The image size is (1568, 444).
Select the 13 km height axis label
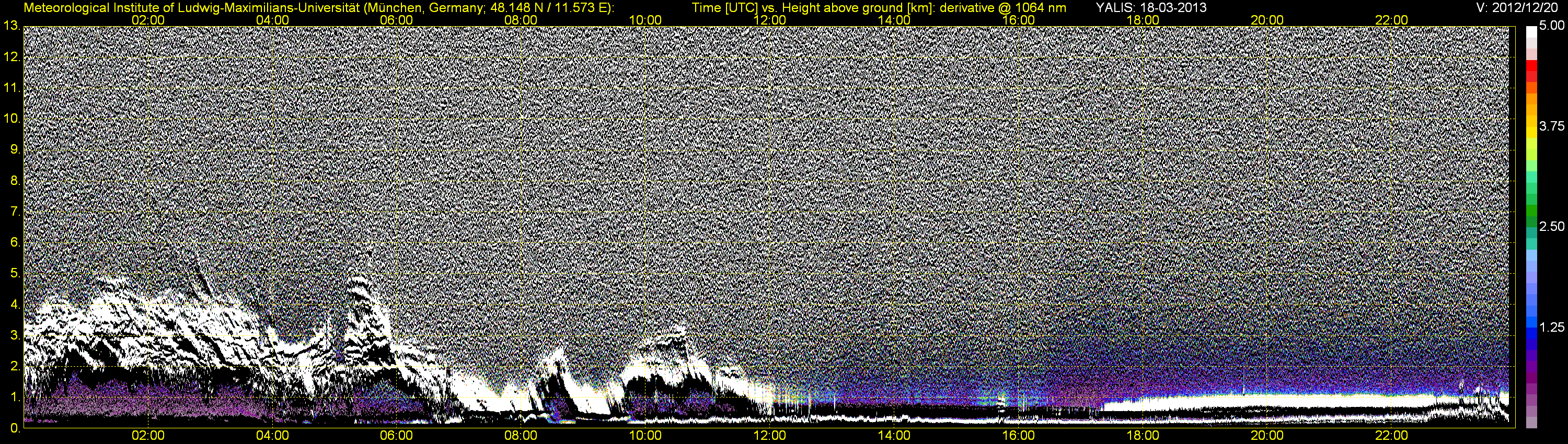click(11, 26)
